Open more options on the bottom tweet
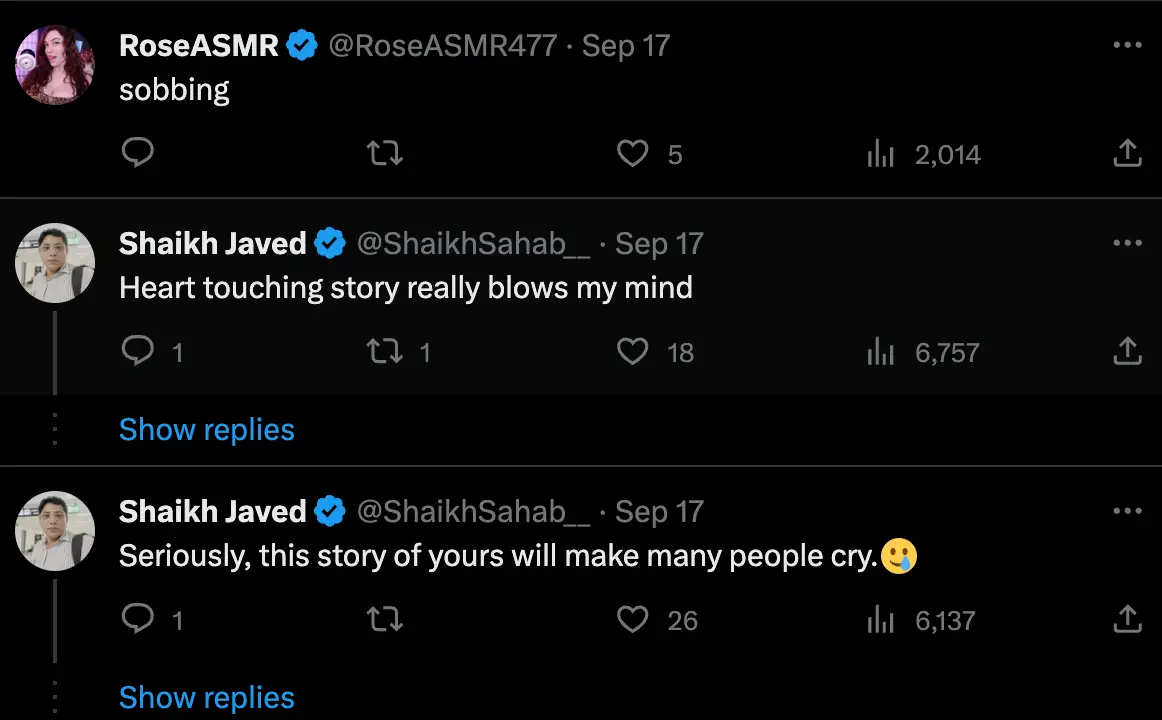 point(1127,511)
